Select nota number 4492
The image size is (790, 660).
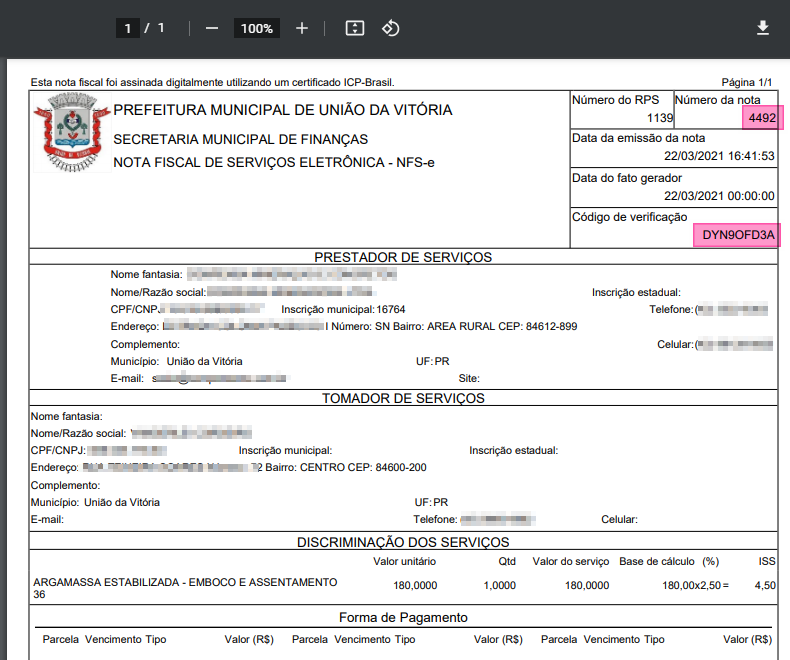pos(762,118)
